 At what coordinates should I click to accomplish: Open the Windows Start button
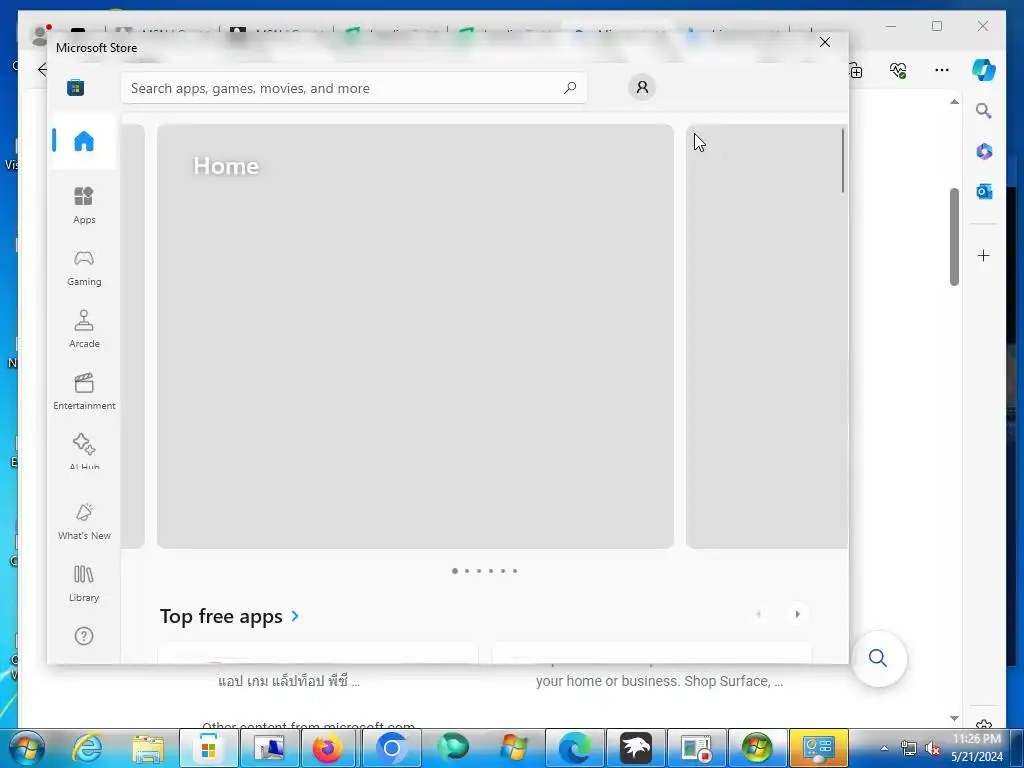(x=26, y=748)
